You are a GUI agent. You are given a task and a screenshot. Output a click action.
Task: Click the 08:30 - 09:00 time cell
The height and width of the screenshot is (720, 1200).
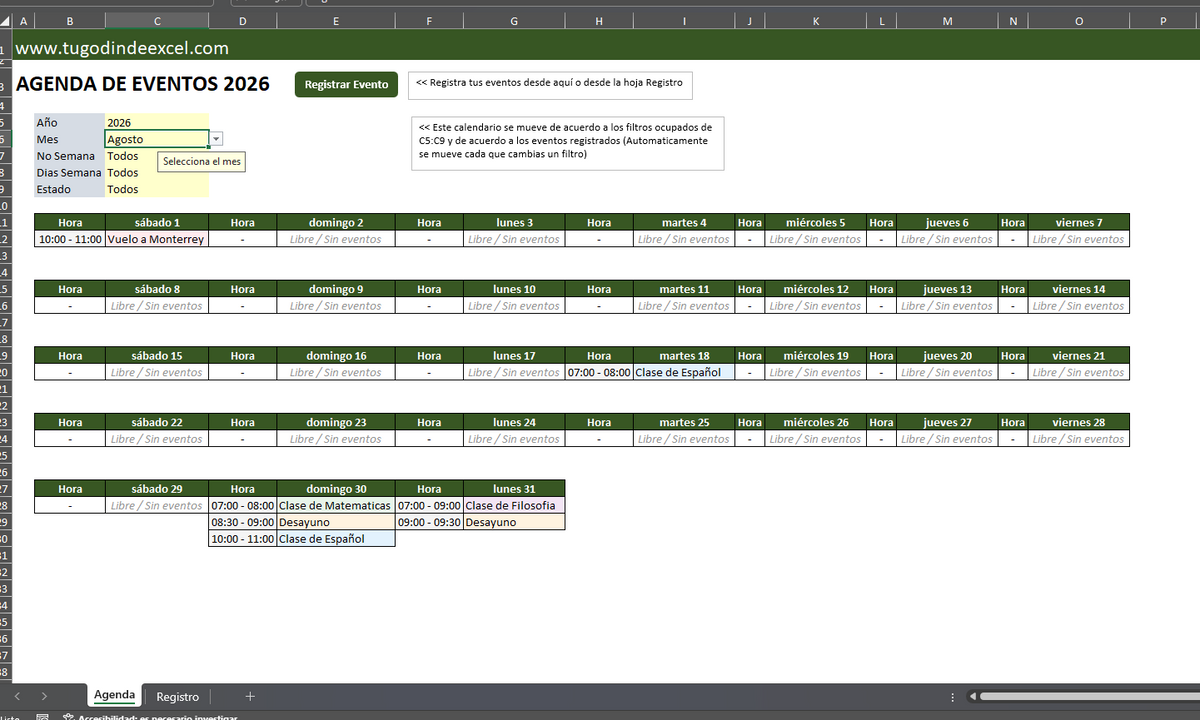[x=242, y=522]
